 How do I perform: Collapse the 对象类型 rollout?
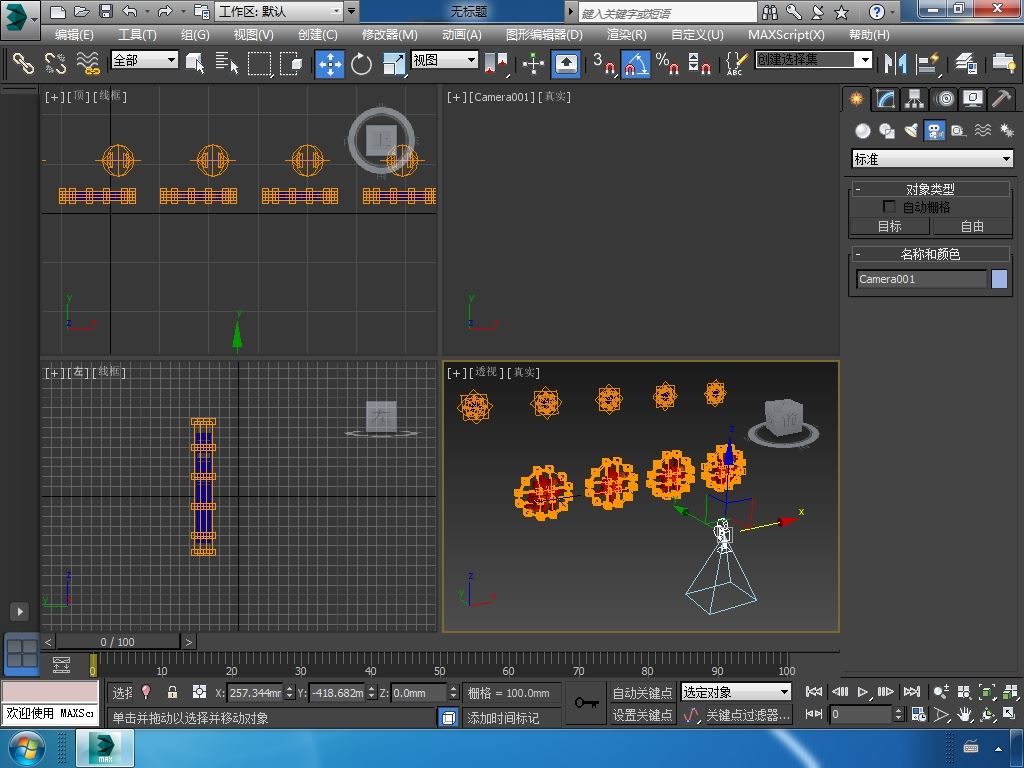858,189
